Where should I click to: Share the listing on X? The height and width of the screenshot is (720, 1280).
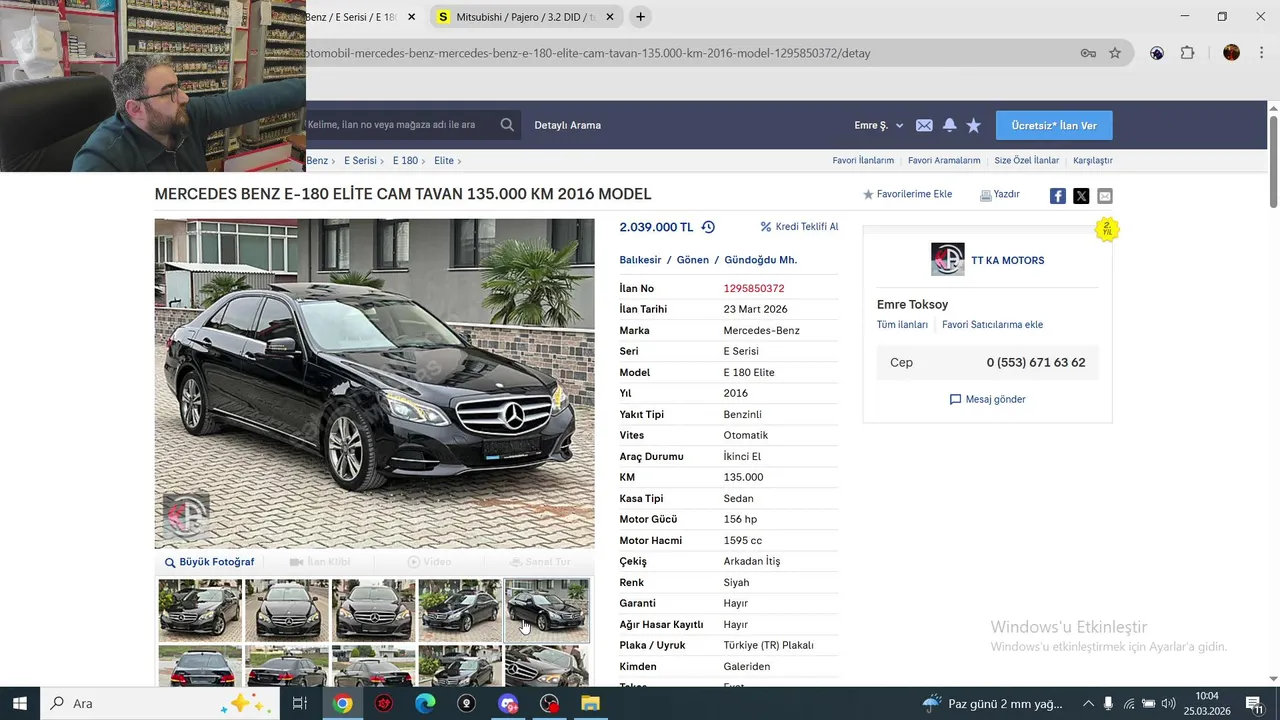coord(1081,196)
